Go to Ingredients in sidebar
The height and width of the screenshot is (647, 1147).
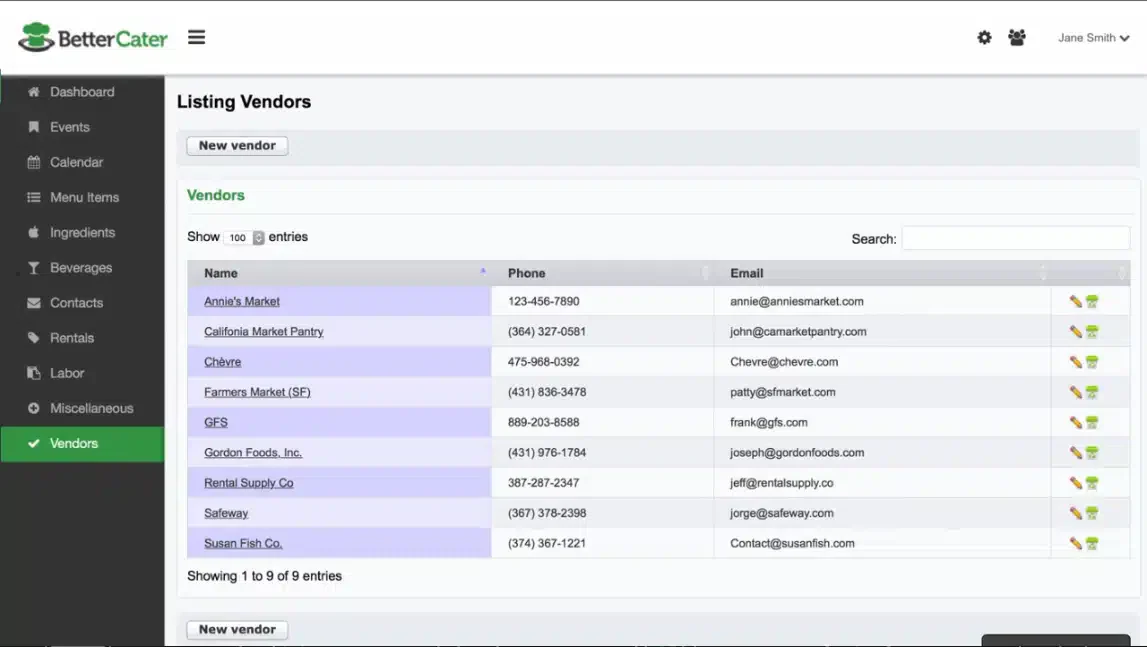(82, 233)
